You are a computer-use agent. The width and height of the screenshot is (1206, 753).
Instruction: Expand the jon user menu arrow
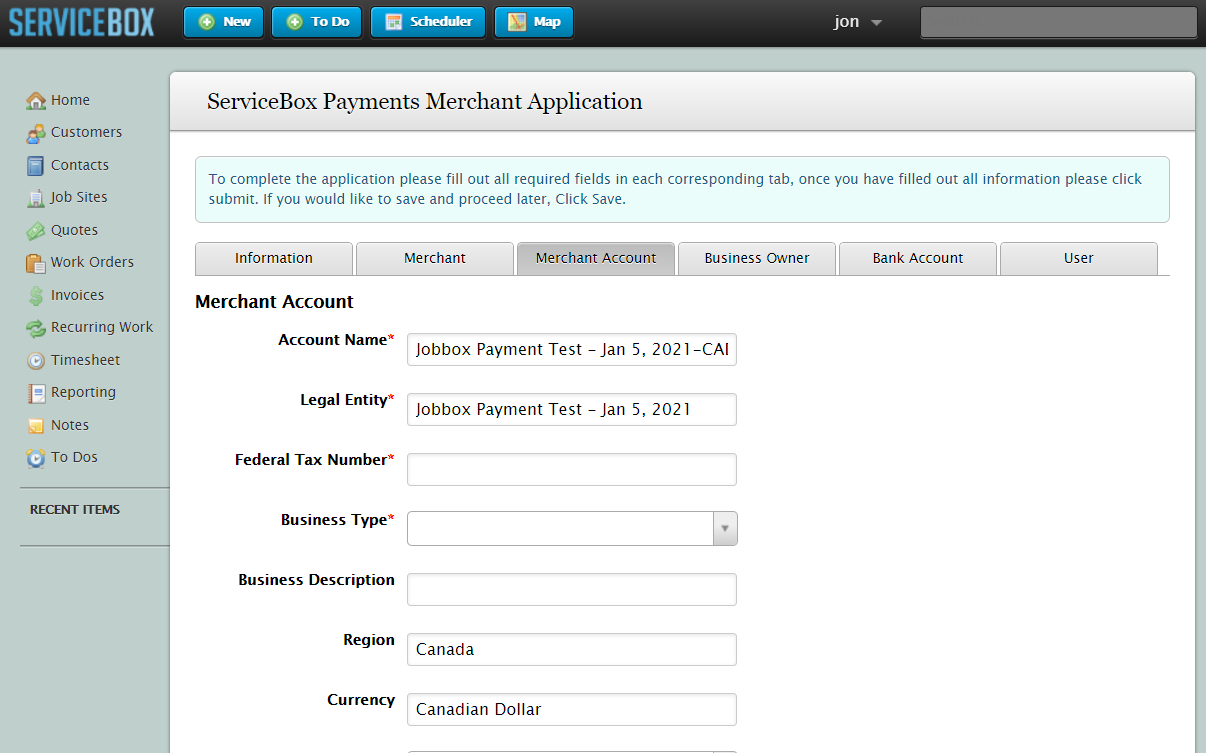coord(877,23)
